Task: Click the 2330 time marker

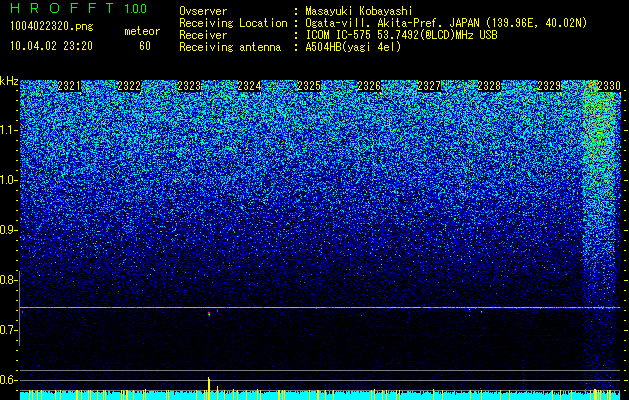Action: (x=609, y=86)
